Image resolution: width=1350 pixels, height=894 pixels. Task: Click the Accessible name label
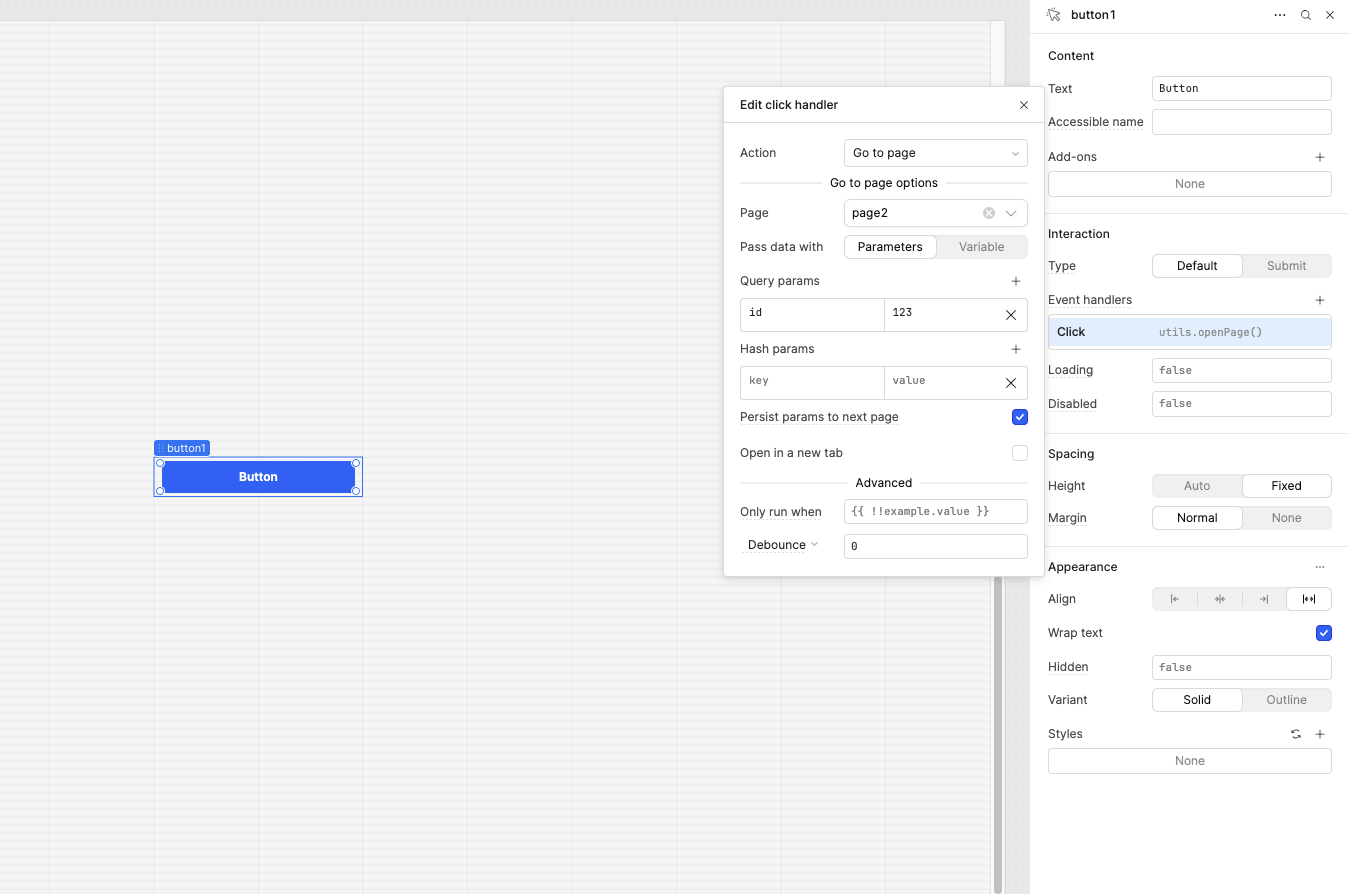(x=1096, y=122)
